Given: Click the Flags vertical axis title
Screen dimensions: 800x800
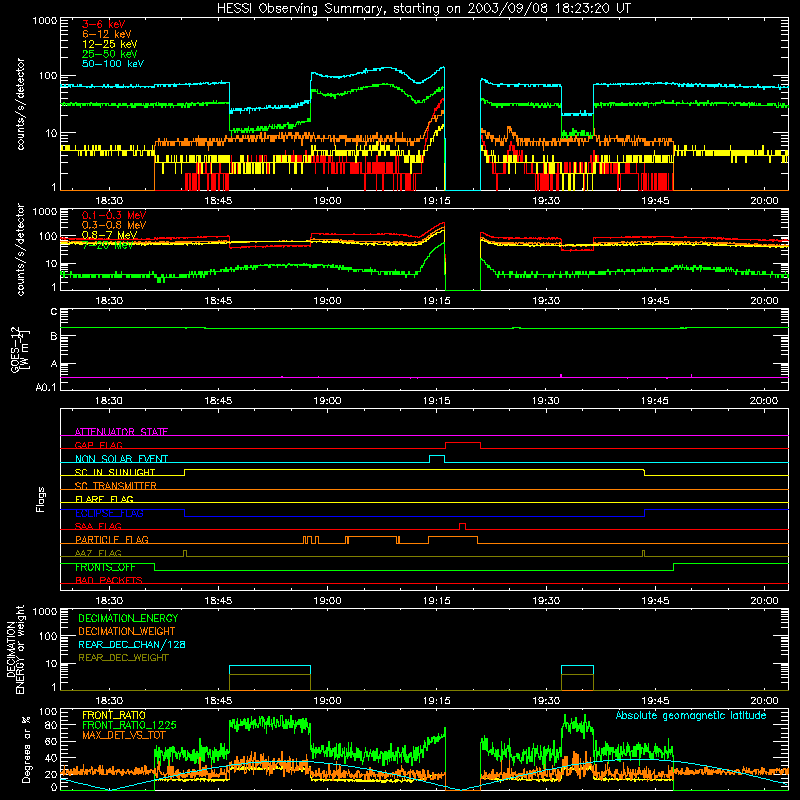Looking at the screenshot, I should click(41, 499).
